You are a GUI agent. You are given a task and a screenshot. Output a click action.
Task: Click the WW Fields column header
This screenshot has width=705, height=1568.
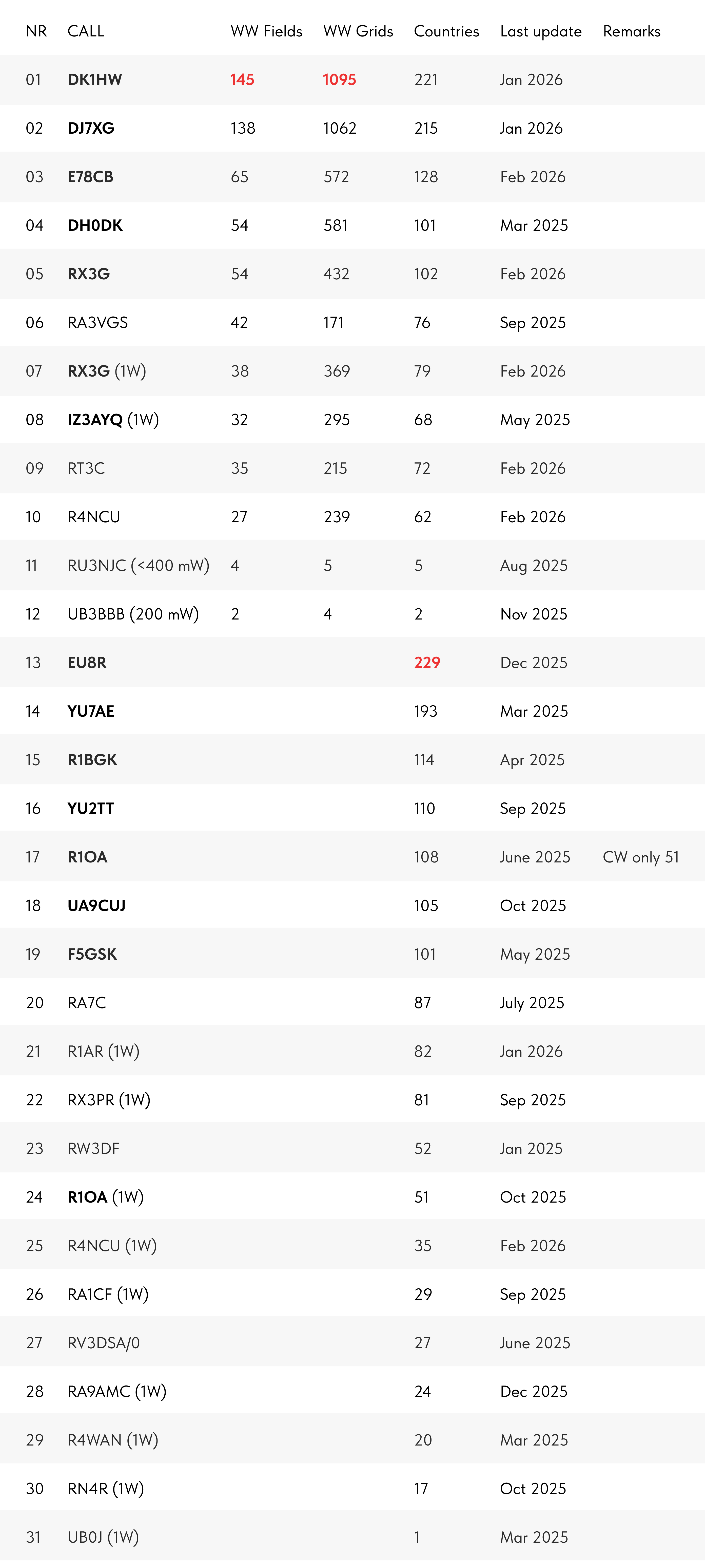266,31
